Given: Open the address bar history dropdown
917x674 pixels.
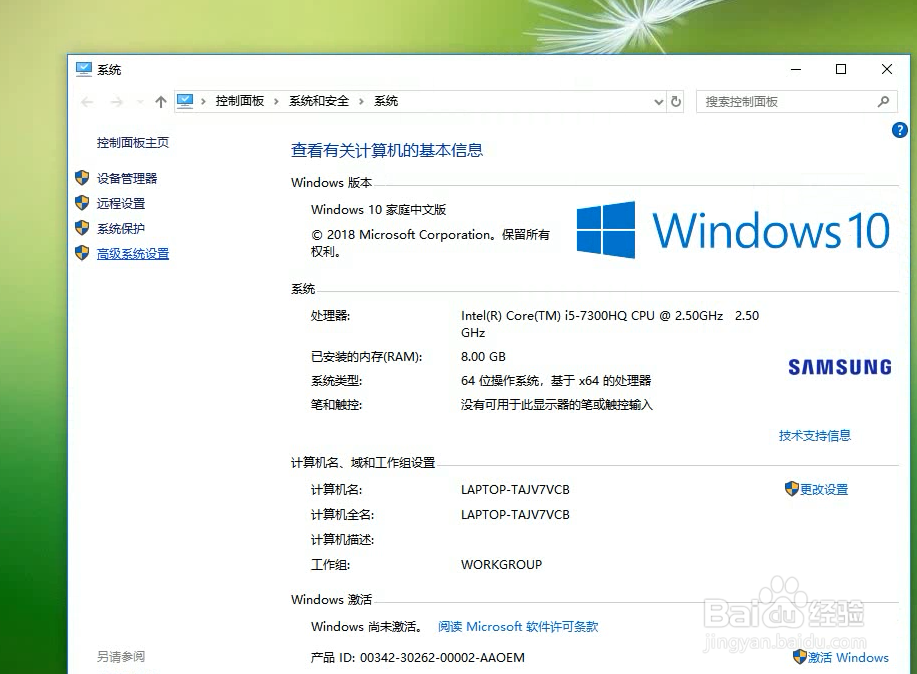Looking at the screenshot, I should pyautogui.click(x=659, y=102).
